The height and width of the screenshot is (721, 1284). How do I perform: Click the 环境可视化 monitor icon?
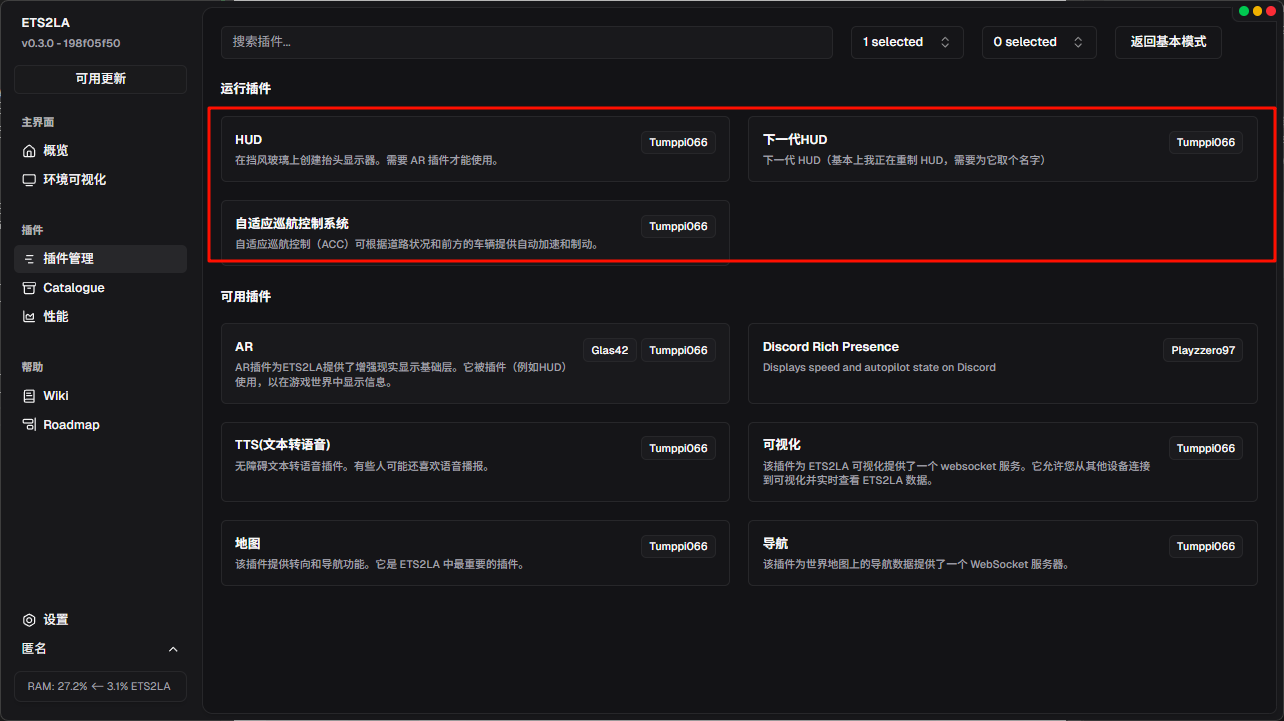(29, 180)
